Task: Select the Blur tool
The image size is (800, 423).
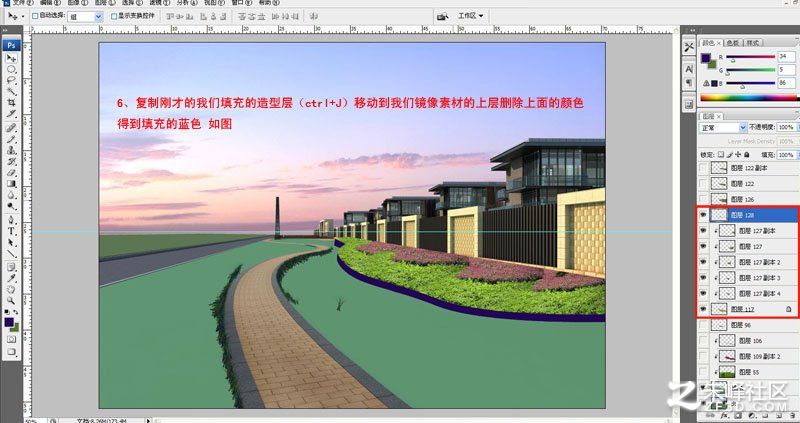Action: tap(11, 195)
